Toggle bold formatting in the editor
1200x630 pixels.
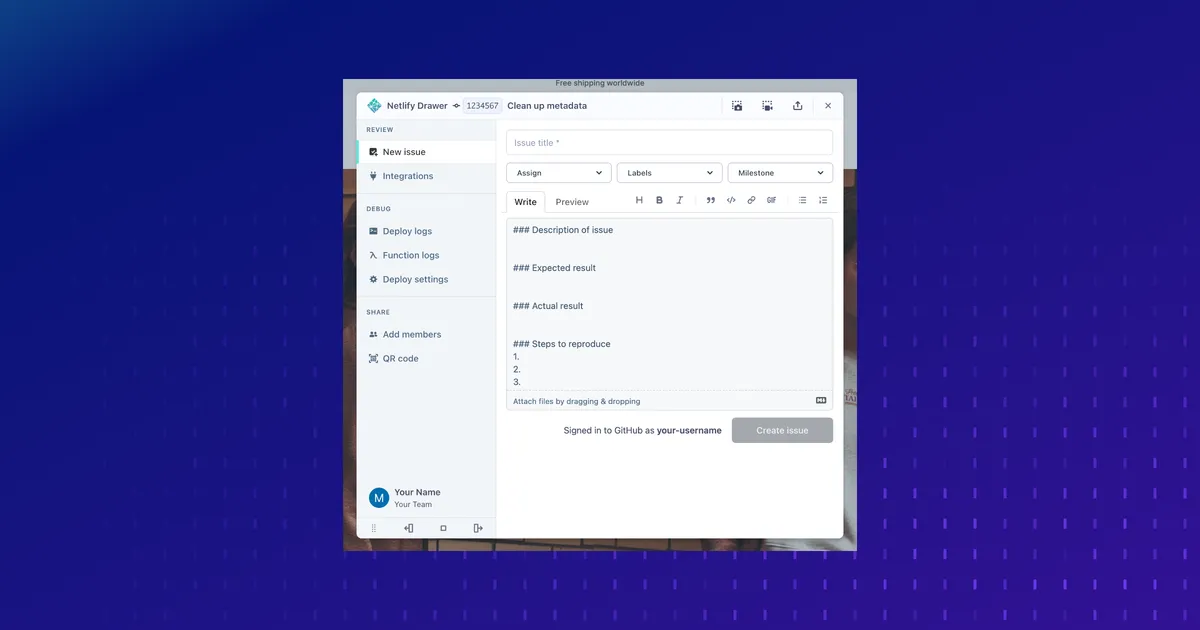(659, 200)
